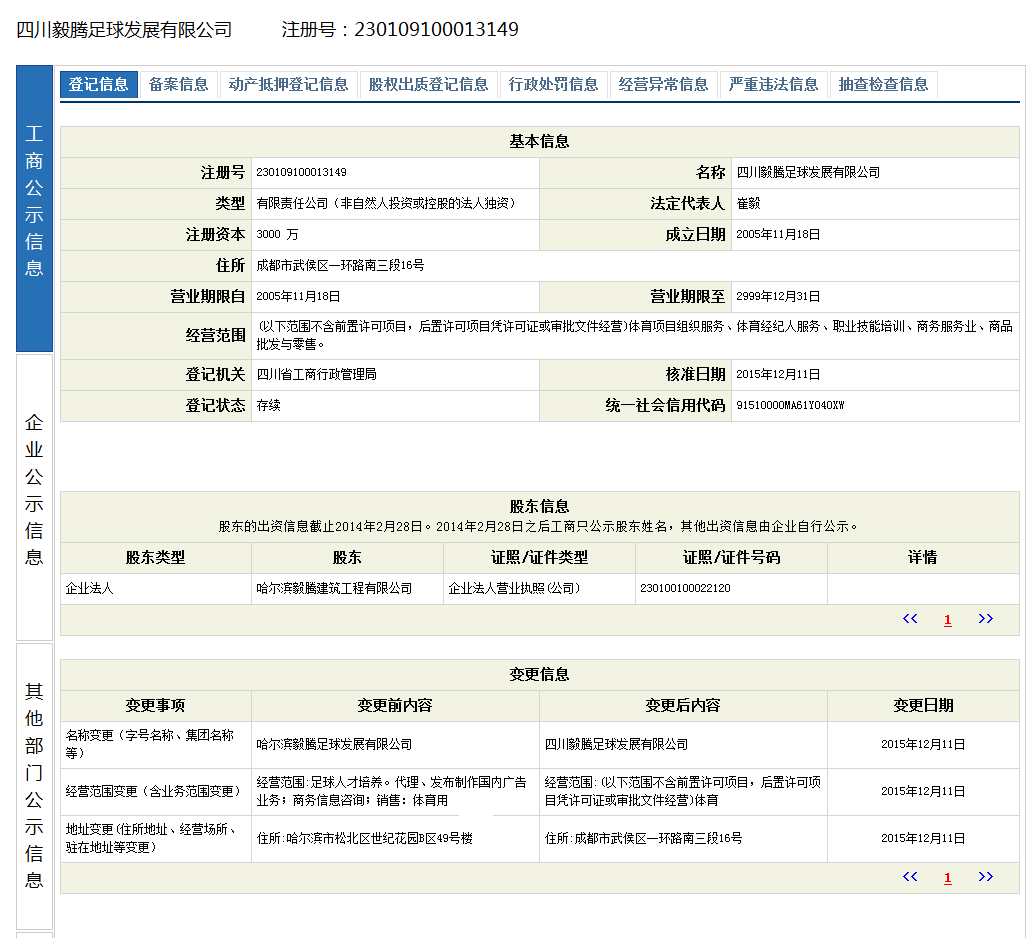Click establishment date value in 成立日期 row
Screen dimensions: 1034x938
point(778,234)
